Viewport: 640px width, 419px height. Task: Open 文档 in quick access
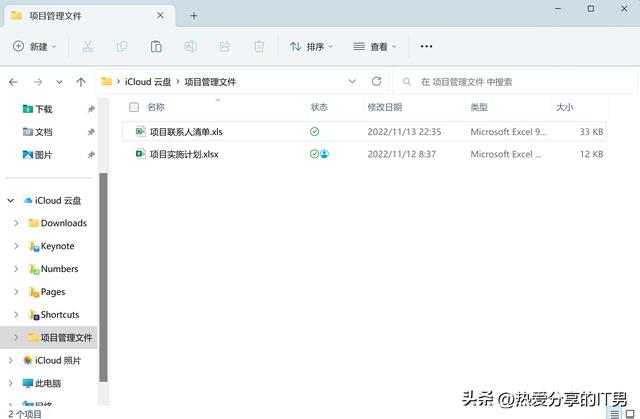(x=37, y=132)
